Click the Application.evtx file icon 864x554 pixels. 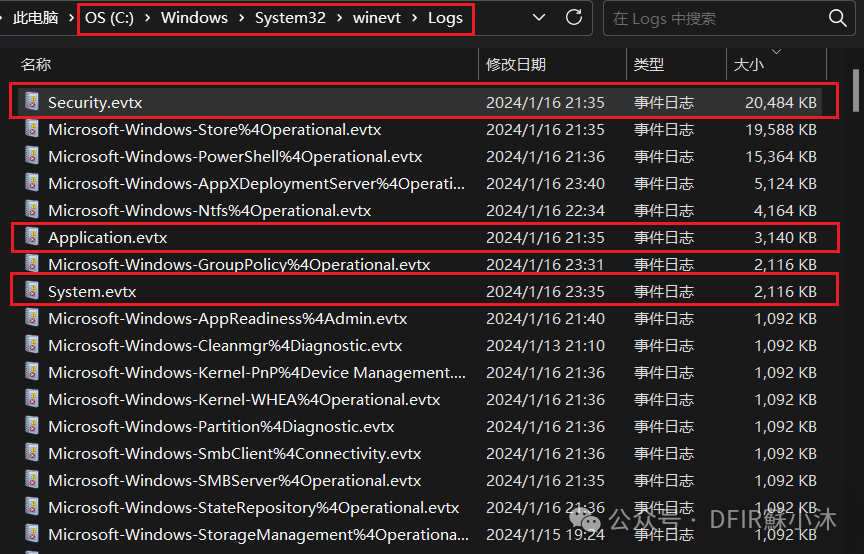click(32, 236)
